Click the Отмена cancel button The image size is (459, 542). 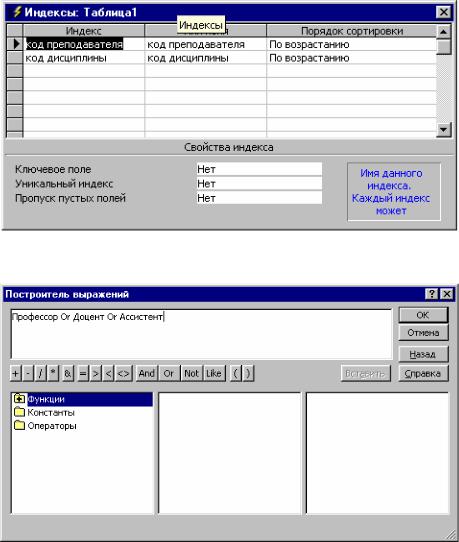point(423,333)
